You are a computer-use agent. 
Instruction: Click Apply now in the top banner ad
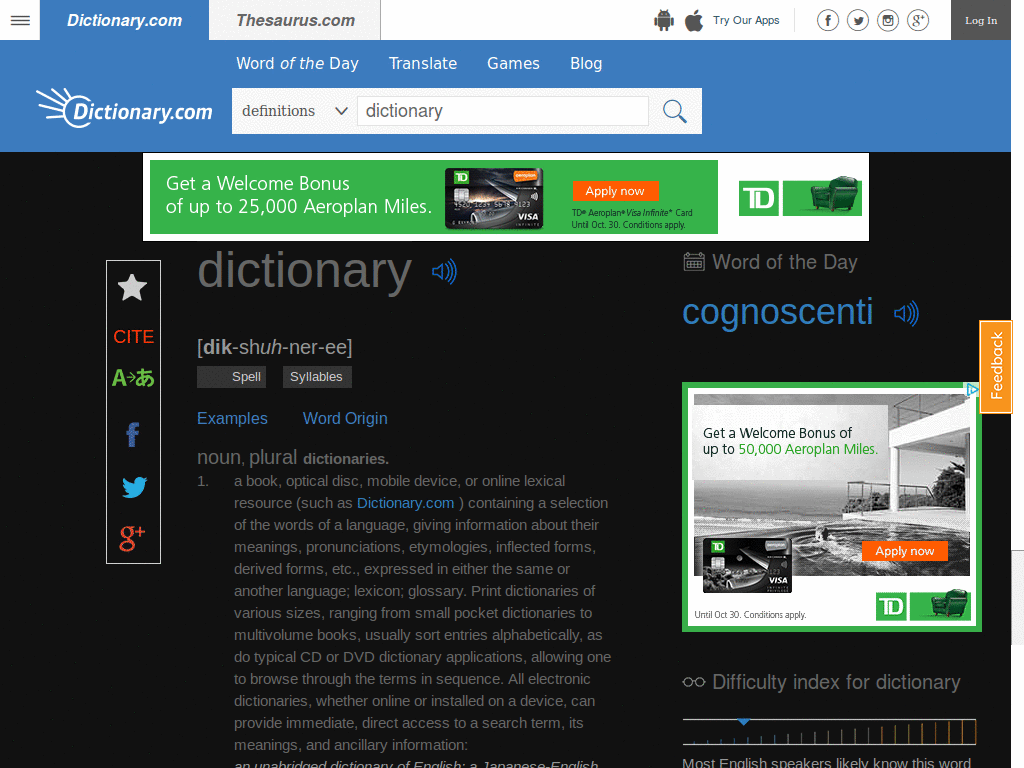pos(615,191)
